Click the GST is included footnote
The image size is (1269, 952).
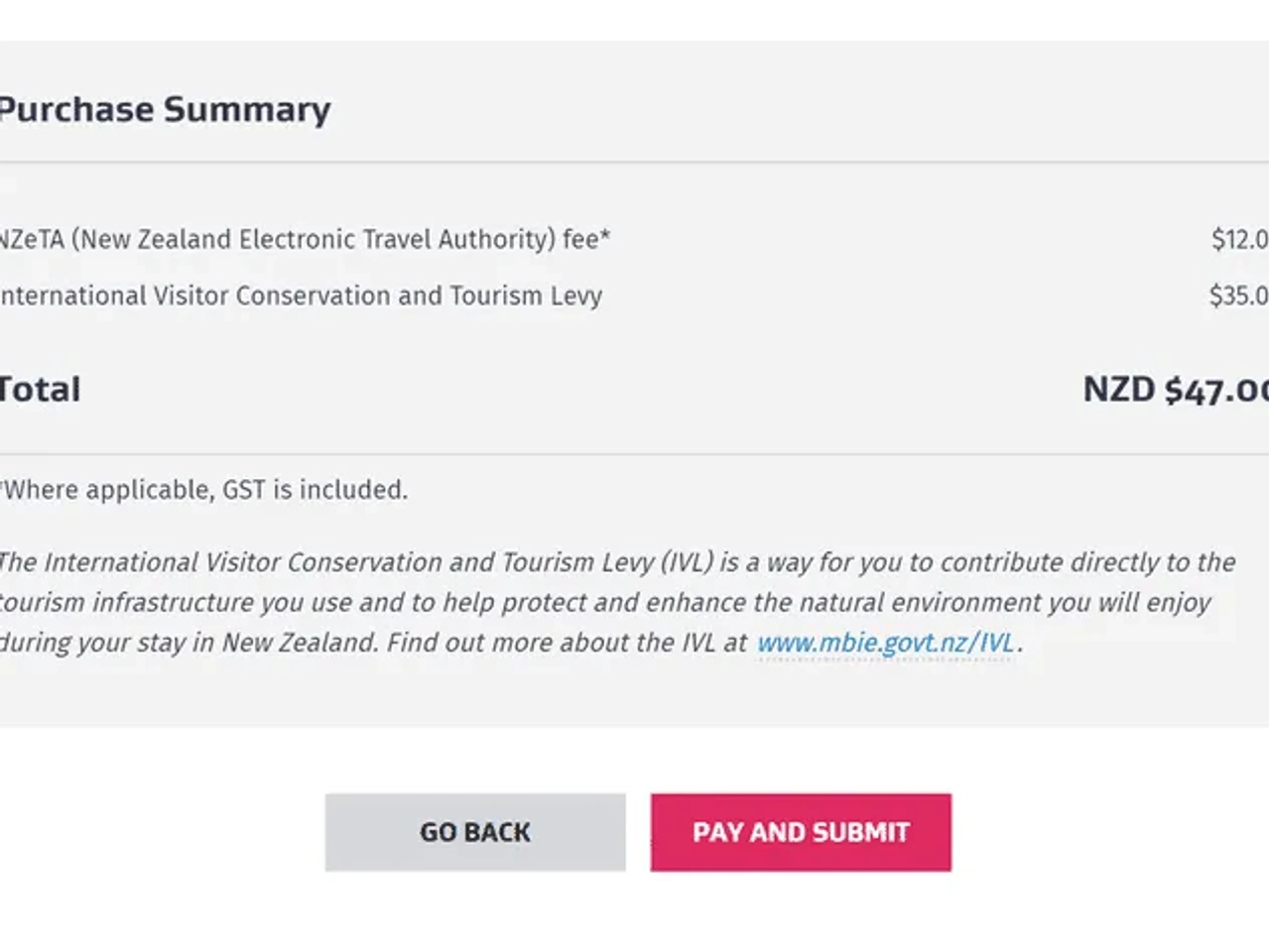[x=204, y=490]
